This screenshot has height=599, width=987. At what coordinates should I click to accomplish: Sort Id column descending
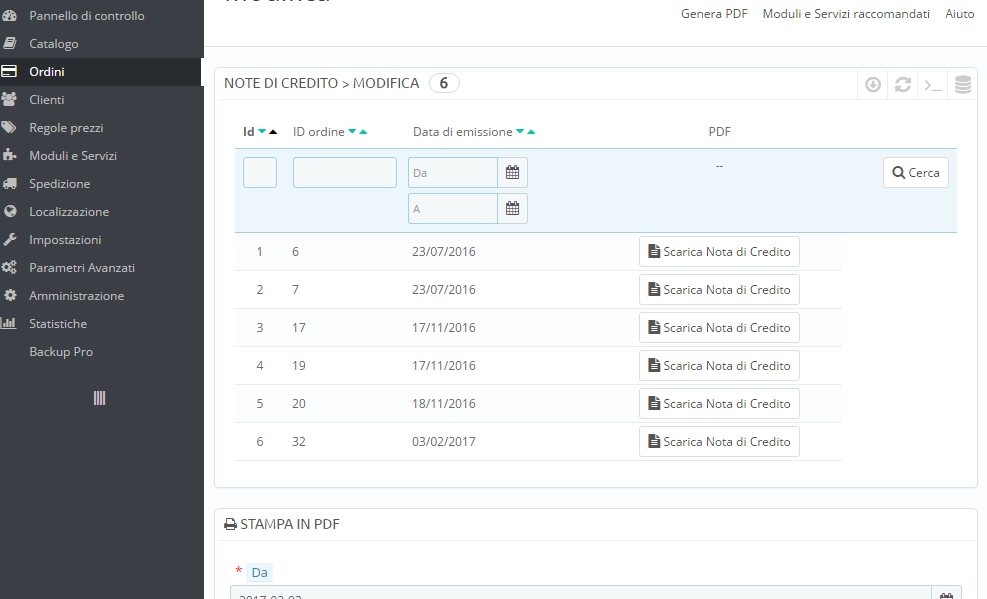(262, 132)
